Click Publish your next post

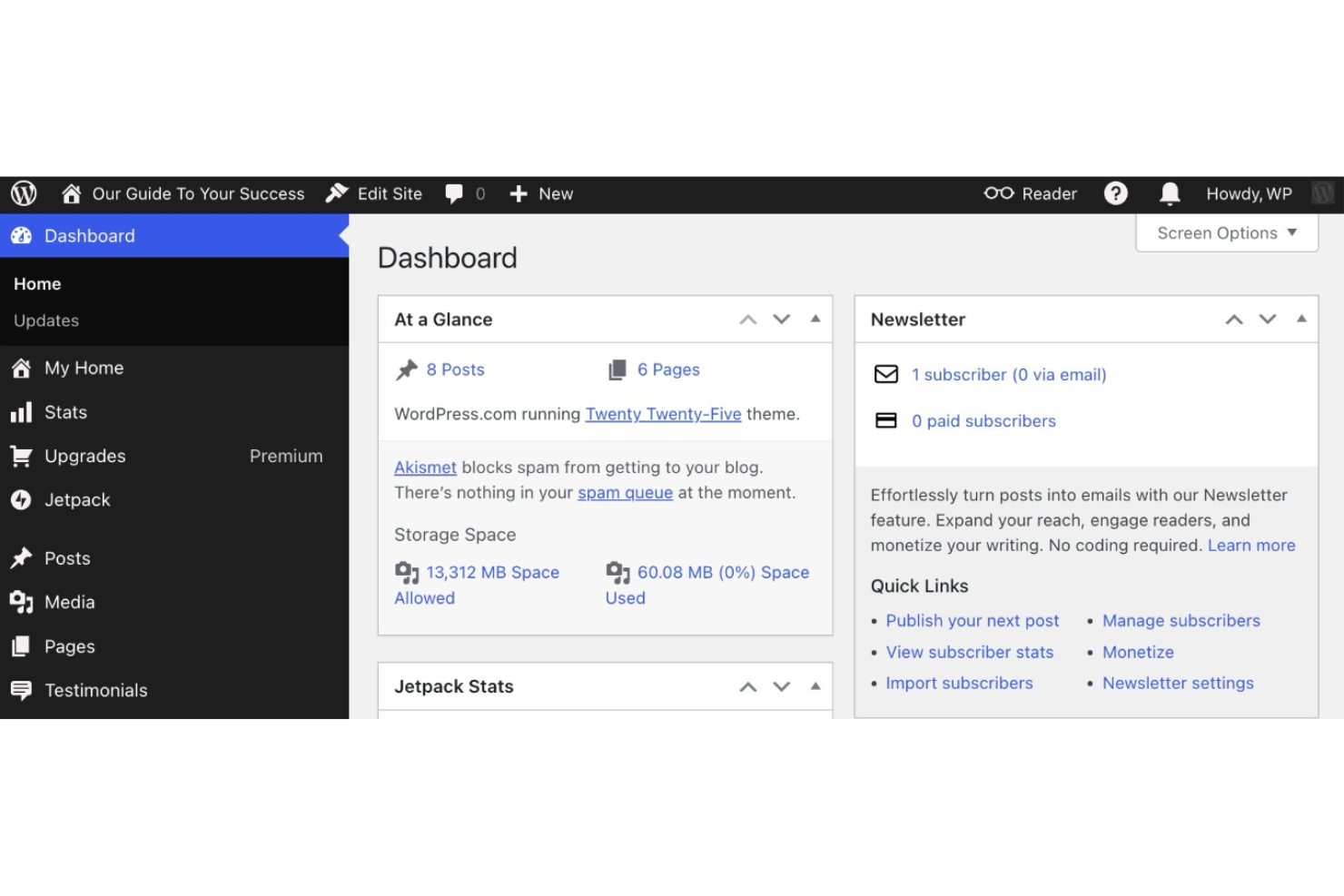972,620
